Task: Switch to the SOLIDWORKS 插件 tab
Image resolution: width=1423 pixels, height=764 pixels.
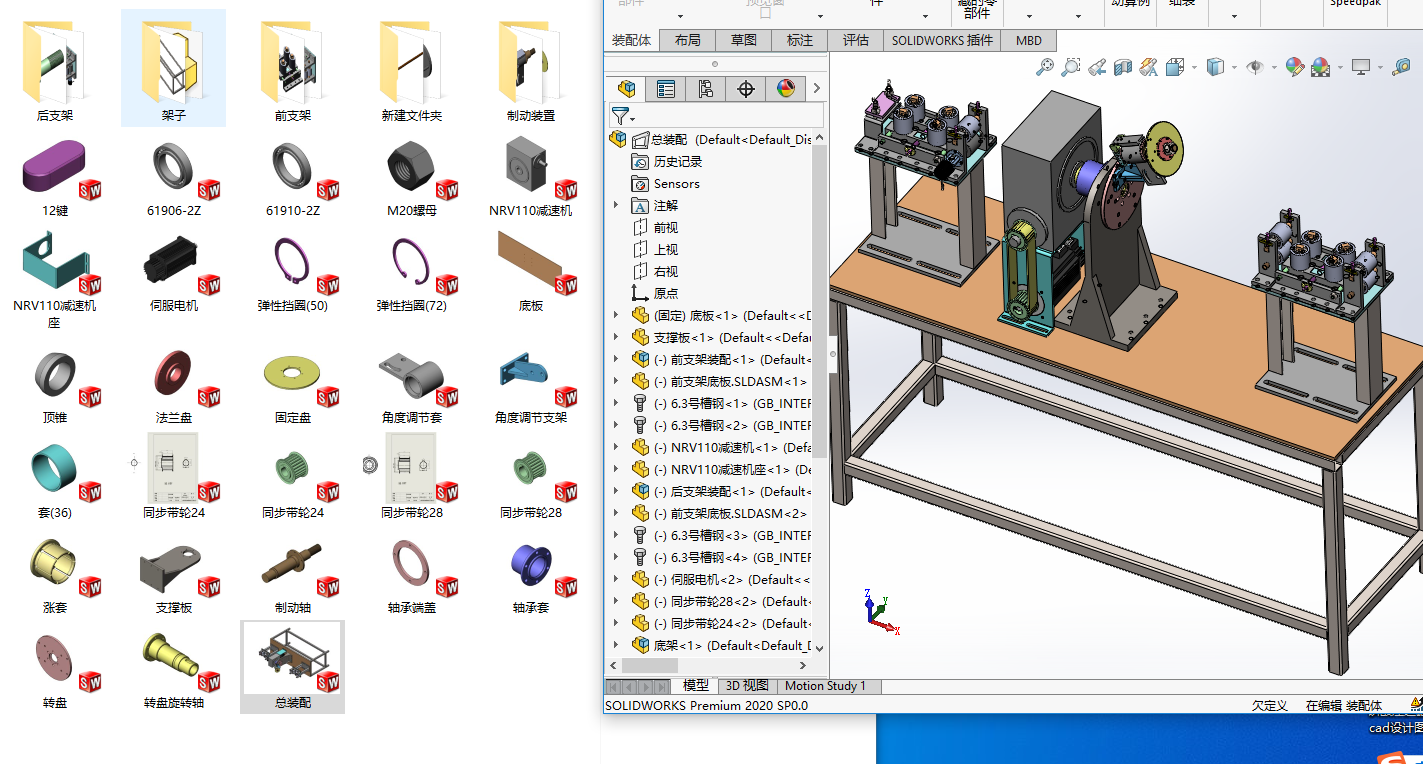Action: point(942,41)
